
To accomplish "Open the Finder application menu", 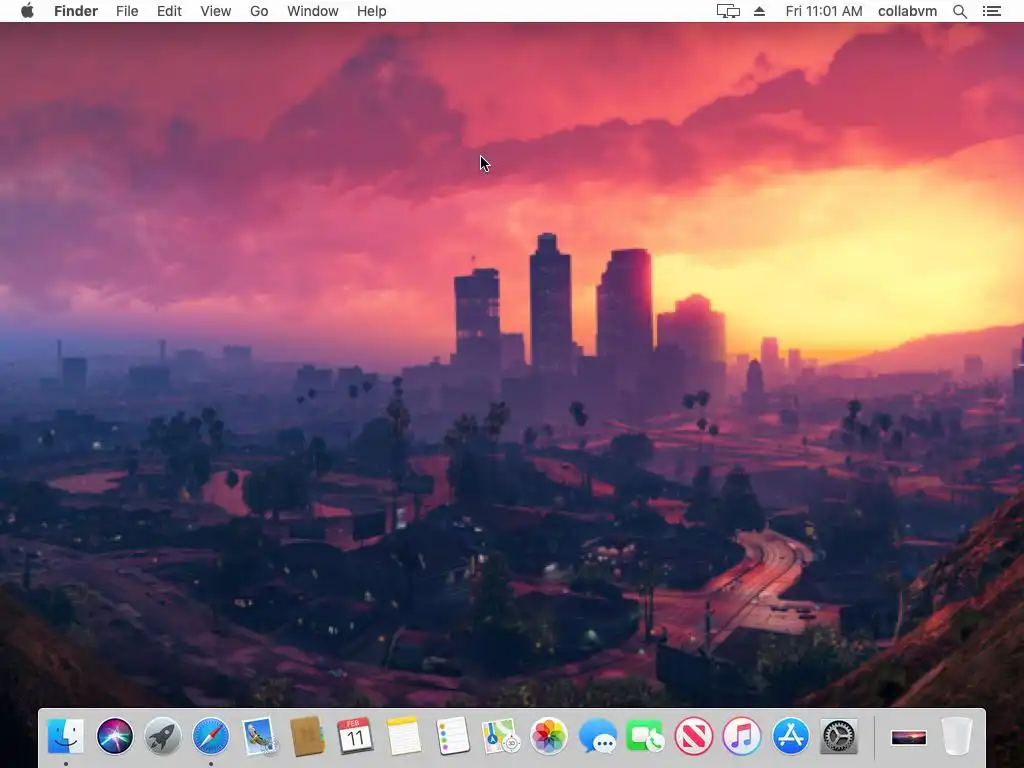I will tap(76, 11).
